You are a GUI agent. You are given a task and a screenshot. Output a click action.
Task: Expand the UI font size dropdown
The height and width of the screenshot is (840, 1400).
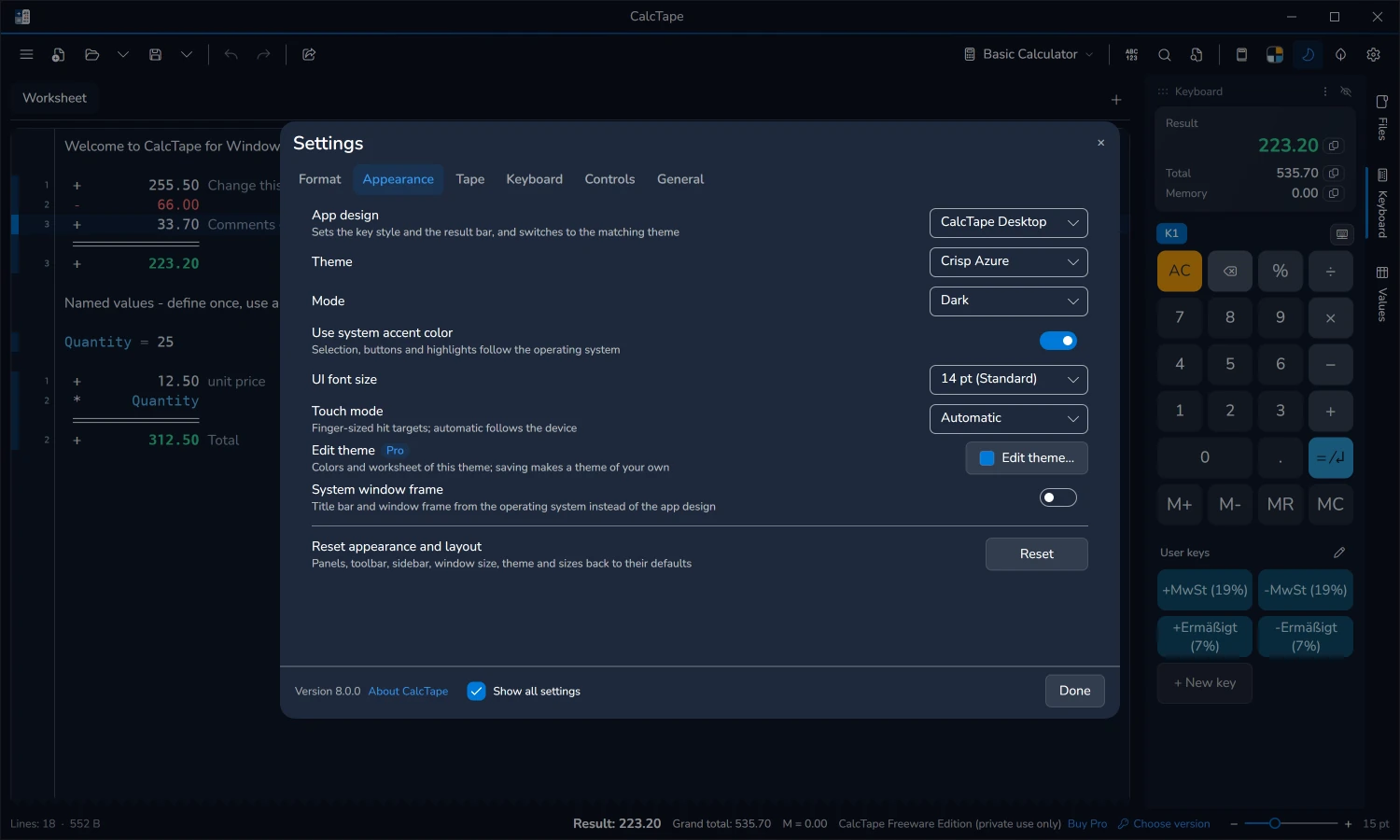point(1009,380)
